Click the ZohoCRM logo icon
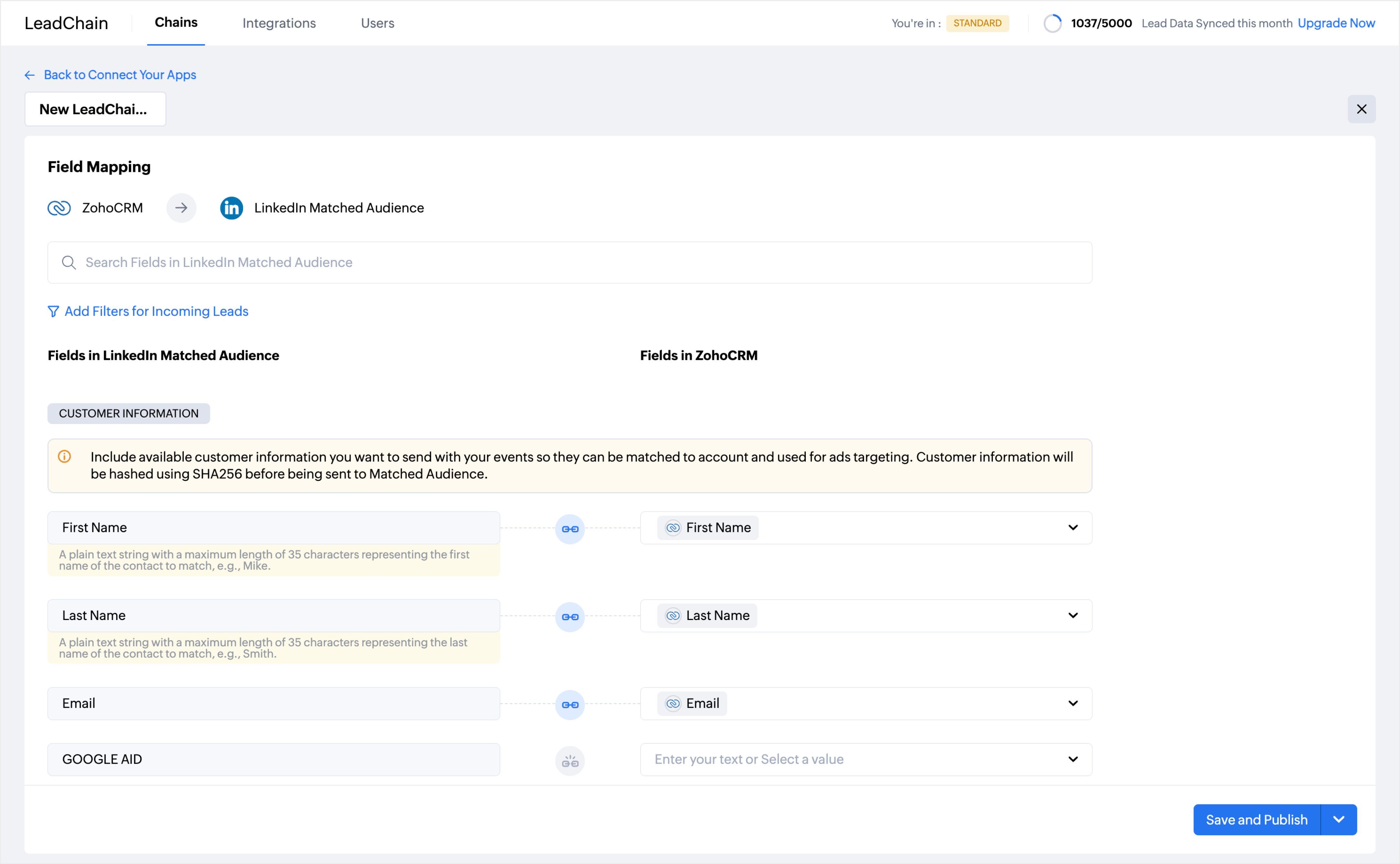Viewport: 1400px width, 864px height. click(59, 208)
